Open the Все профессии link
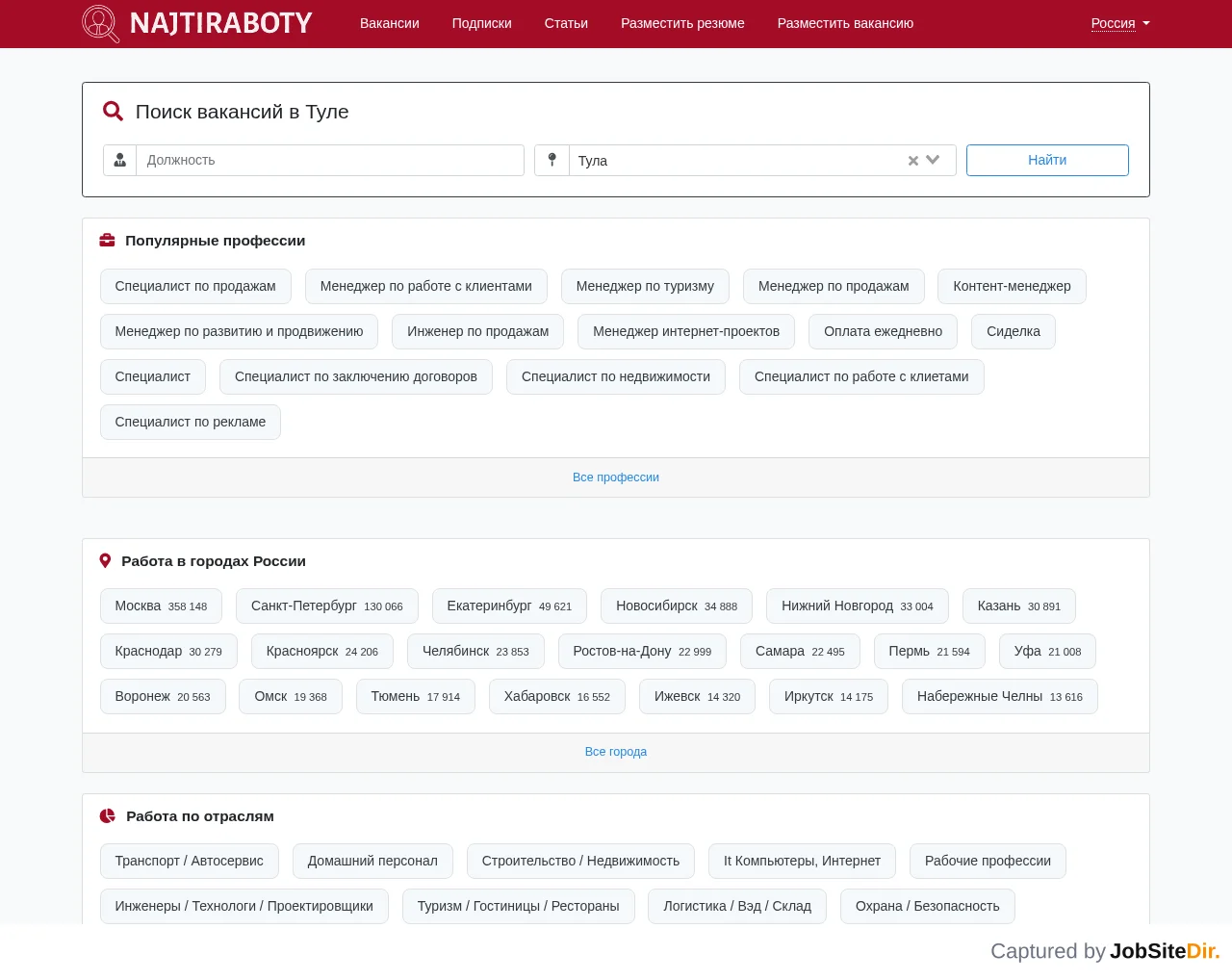Image resolution: width=1232 pixels, height=980 pixels. [x=616, y=477]
